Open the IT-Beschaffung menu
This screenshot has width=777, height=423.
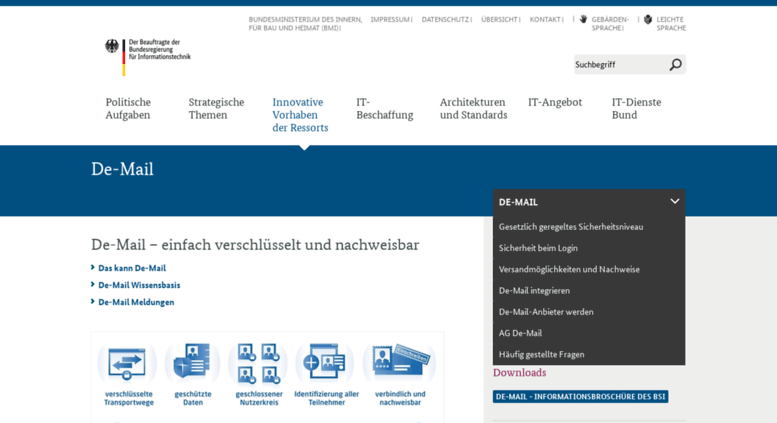pos(385,108)
